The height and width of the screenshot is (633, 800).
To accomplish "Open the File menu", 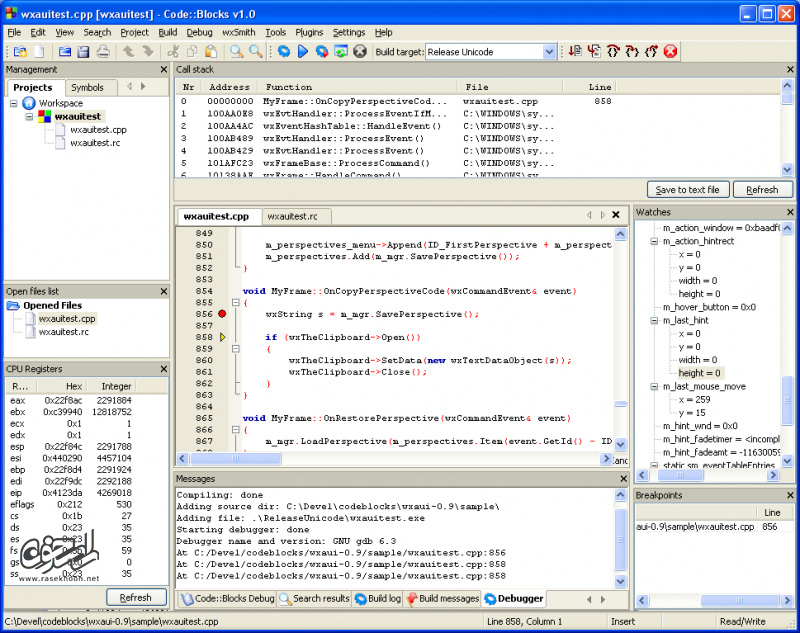I will [x=14, y=32].
